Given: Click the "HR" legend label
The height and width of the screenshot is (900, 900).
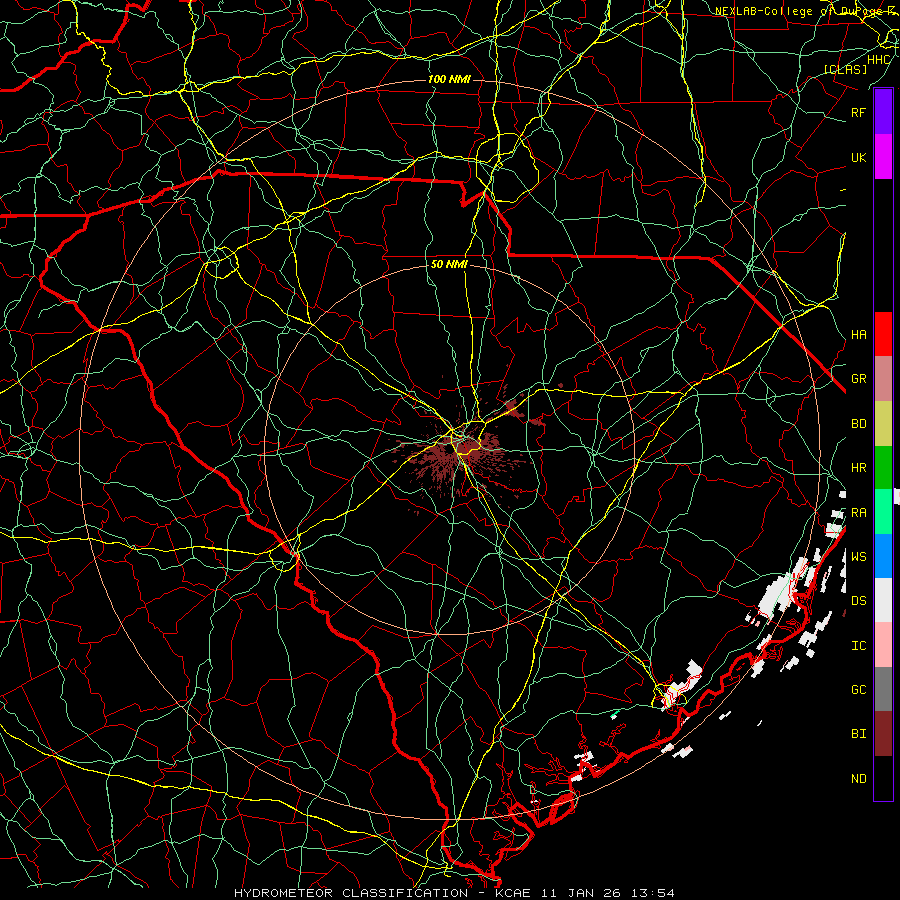Looking at the screenshot, I should click(x=858, y=468).
